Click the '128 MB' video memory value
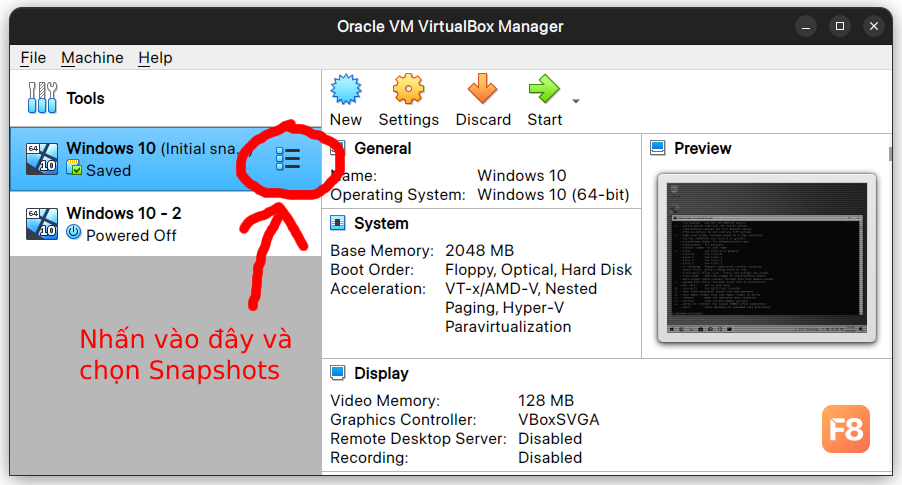902x485 pixels. tap(546, 400)
